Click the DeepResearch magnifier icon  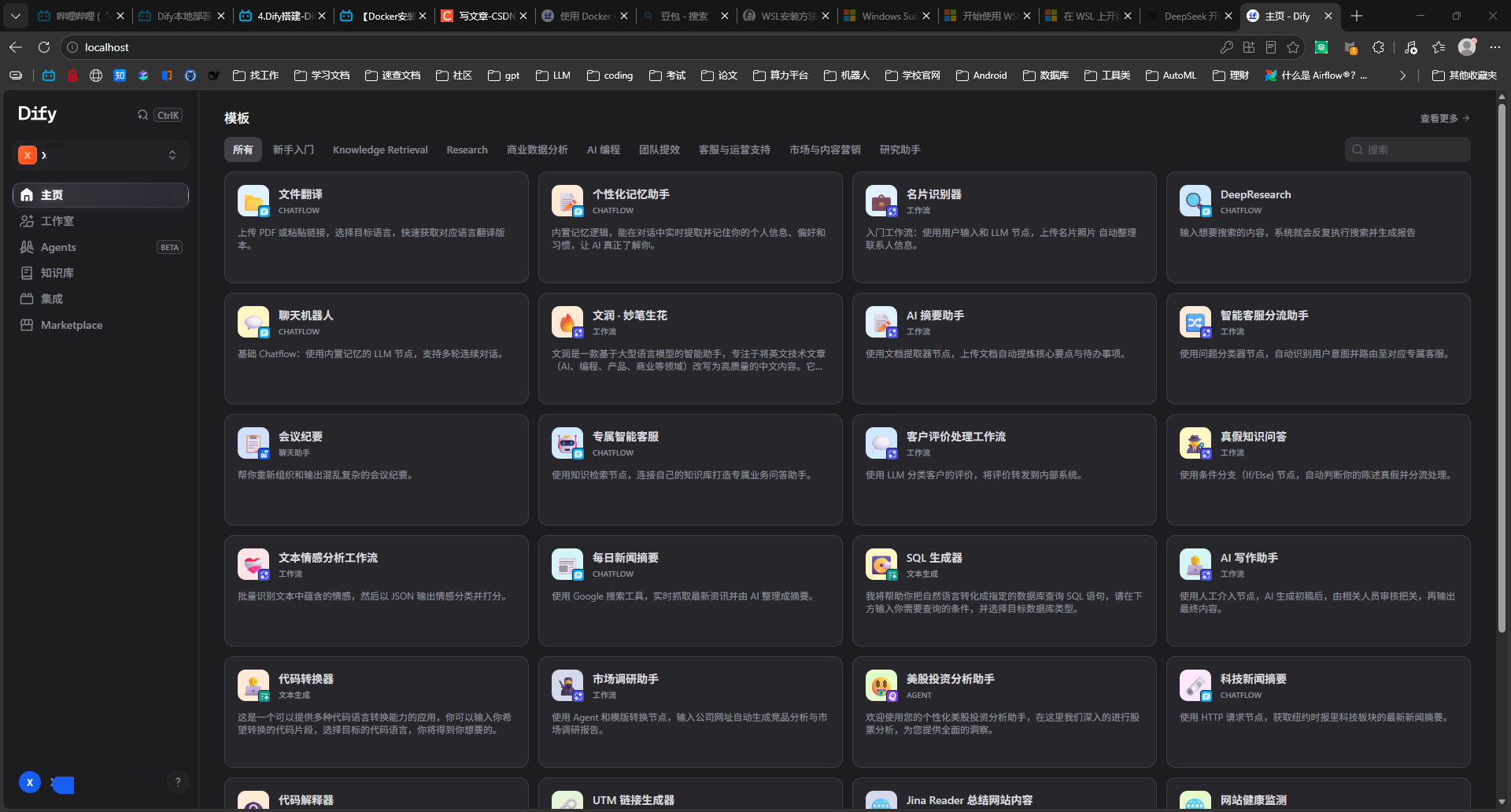[1195, 201]
